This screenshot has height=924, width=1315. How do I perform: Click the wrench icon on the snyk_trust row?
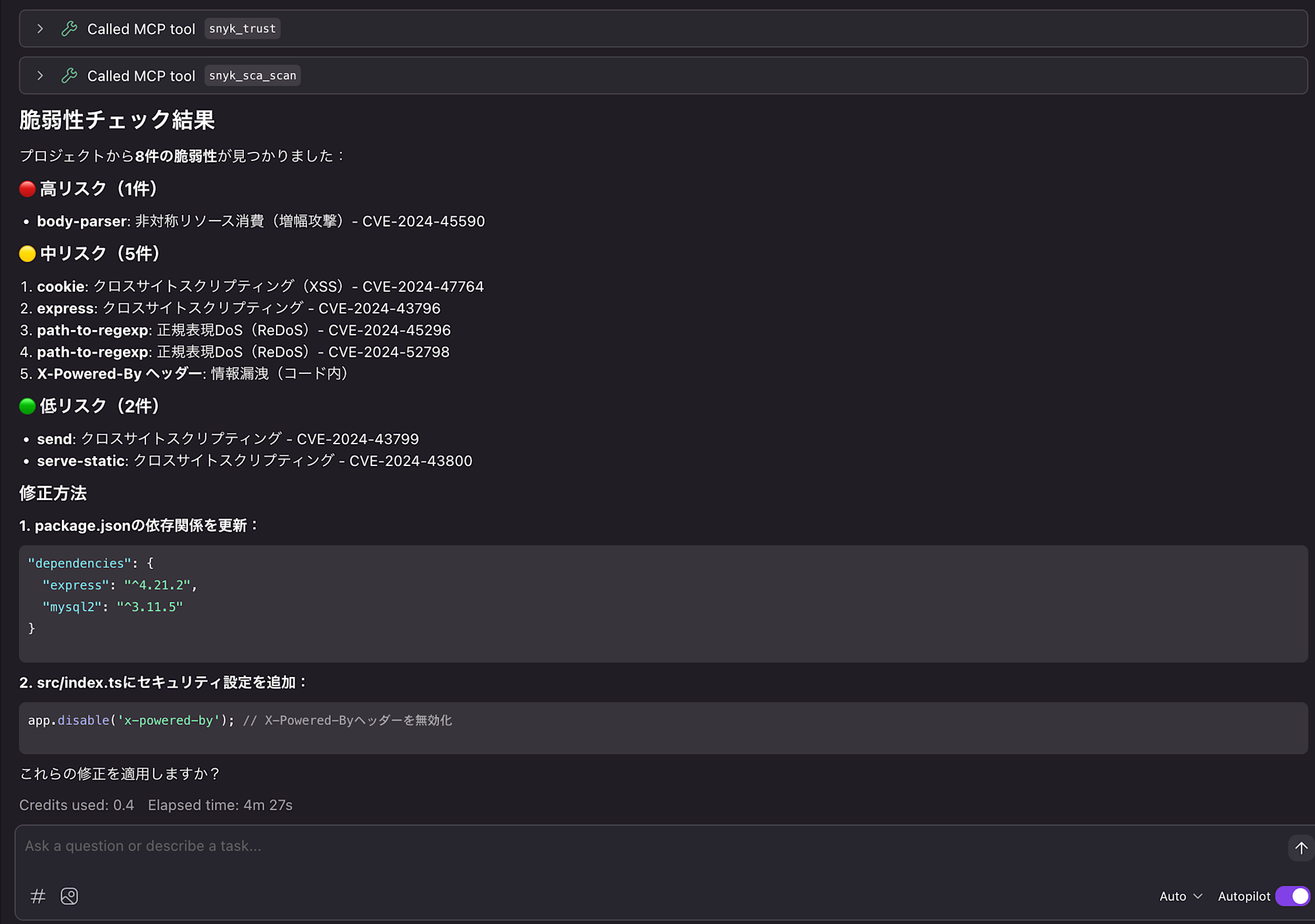pyautogui.click(x=69, y=28)
